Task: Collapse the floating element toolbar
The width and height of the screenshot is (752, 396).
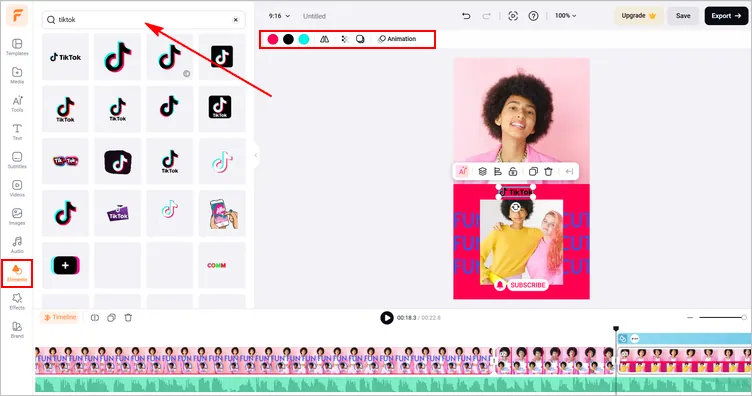Action: [x=569, y=171]
